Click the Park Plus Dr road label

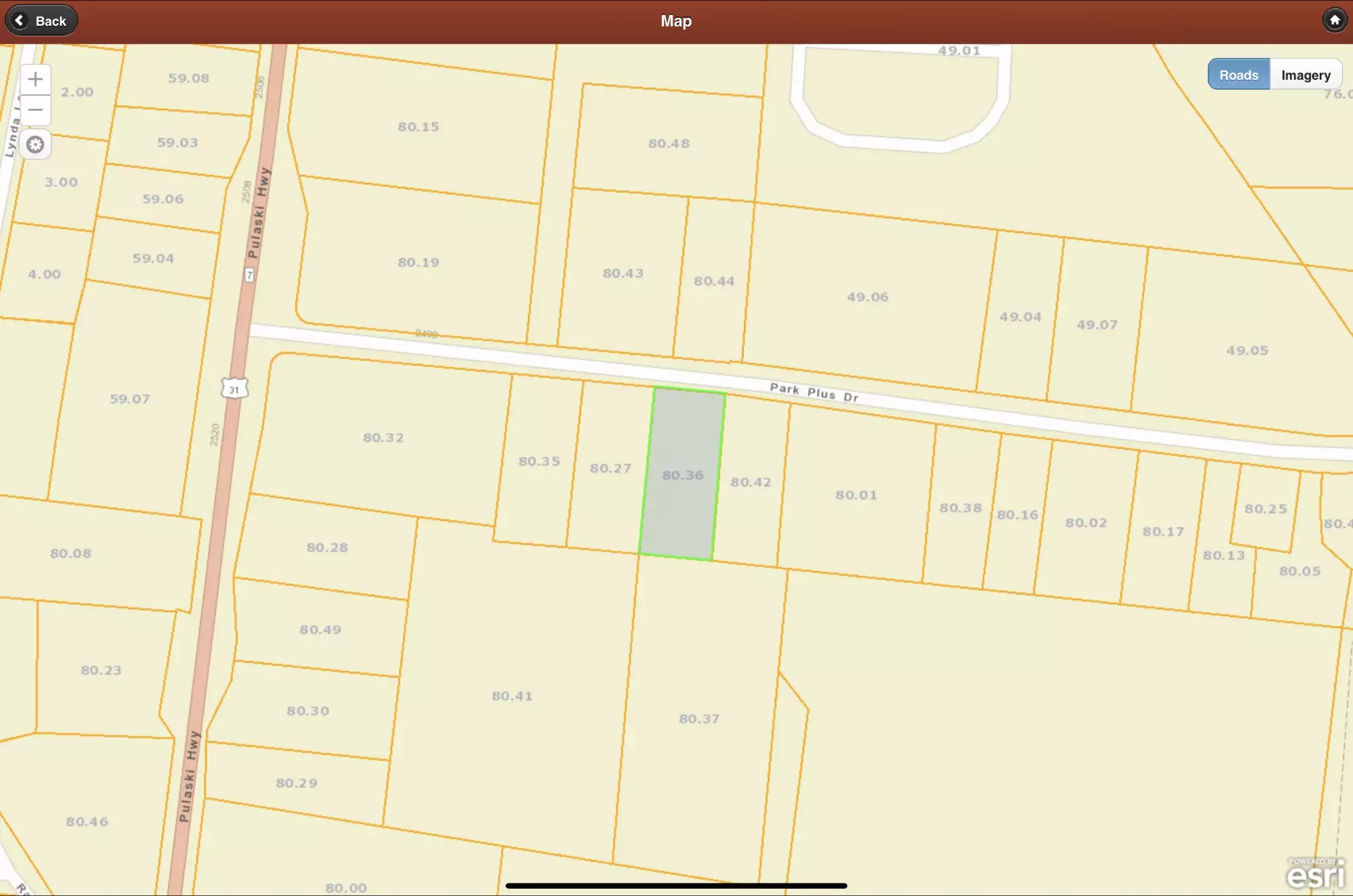coord(814,392)
